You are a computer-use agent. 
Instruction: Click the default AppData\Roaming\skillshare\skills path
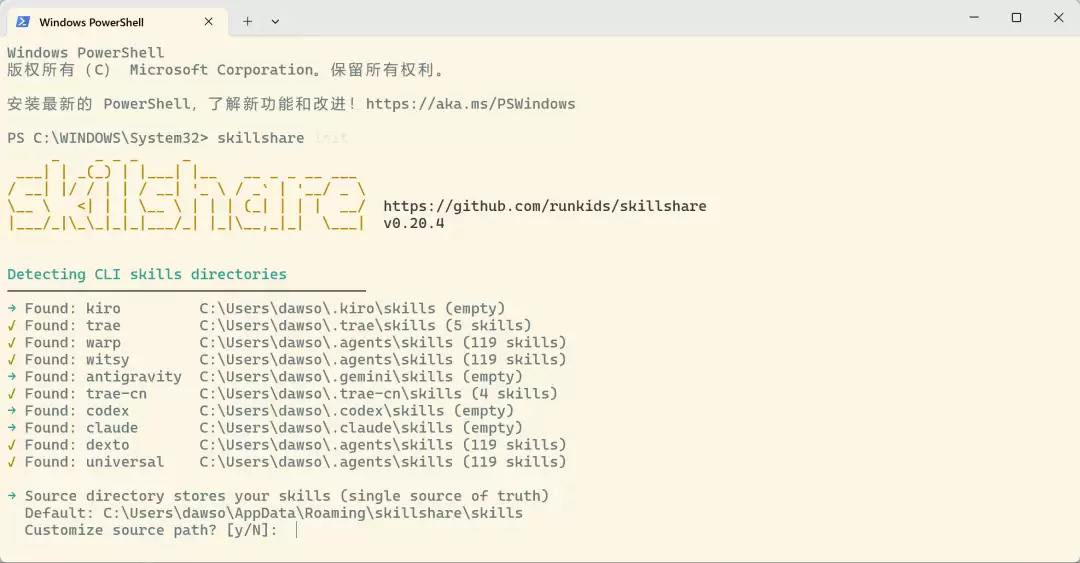click(x=313, y=513)
